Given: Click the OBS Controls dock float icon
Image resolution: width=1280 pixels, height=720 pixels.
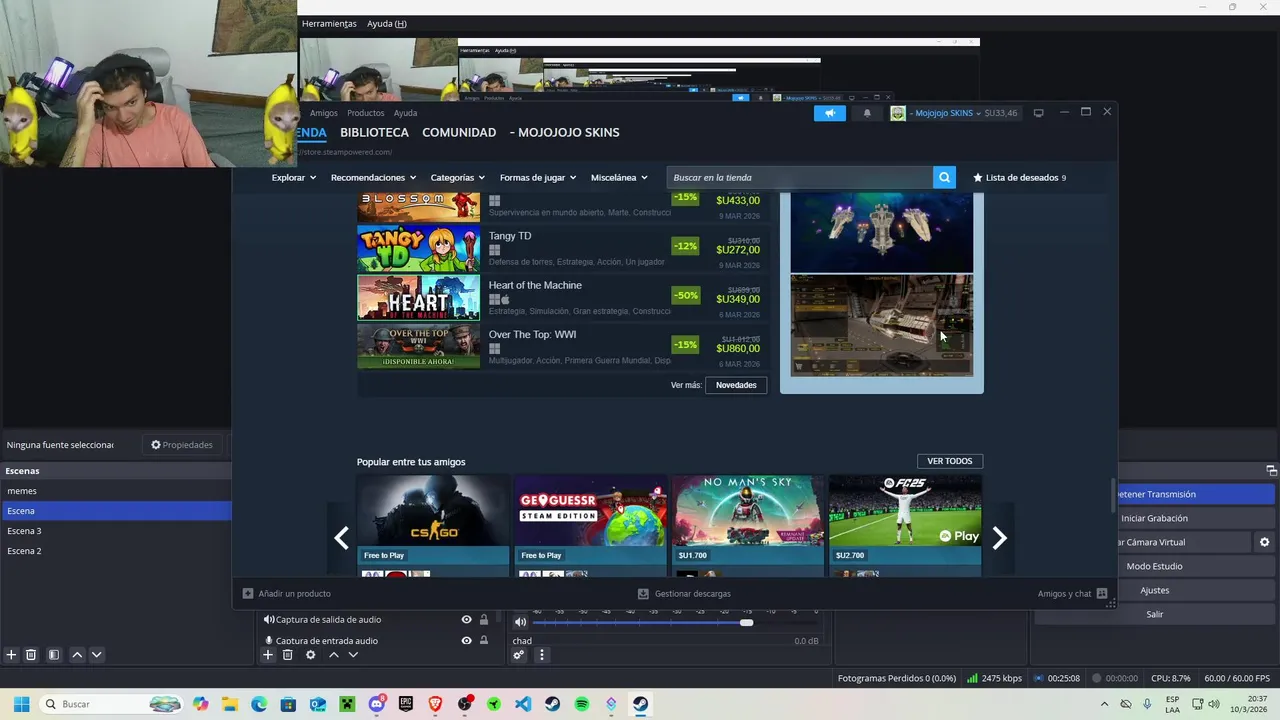Looking at the screenshot, I should 1271,471.
